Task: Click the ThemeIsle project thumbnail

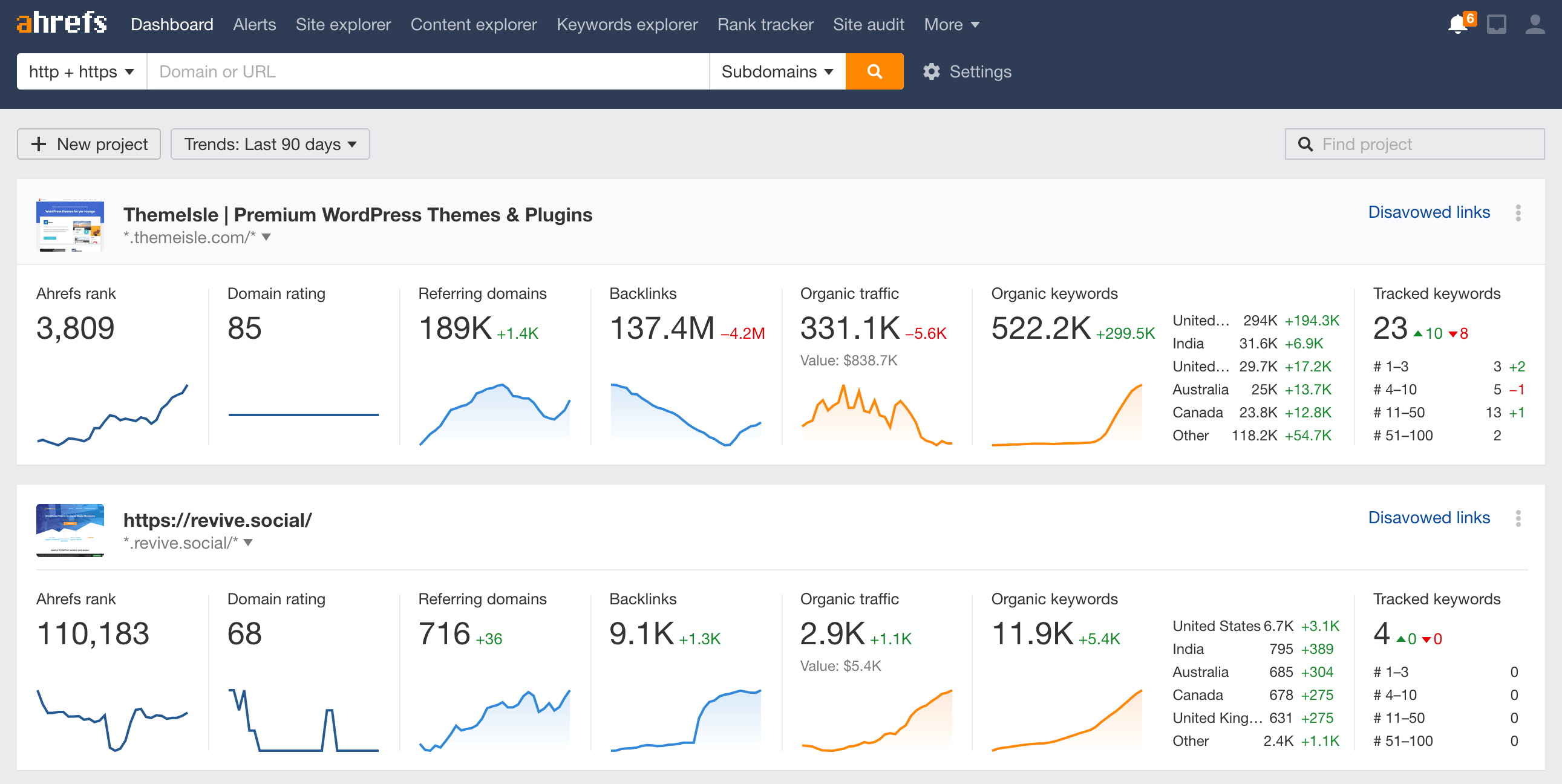Action: (x=70, y=225)
